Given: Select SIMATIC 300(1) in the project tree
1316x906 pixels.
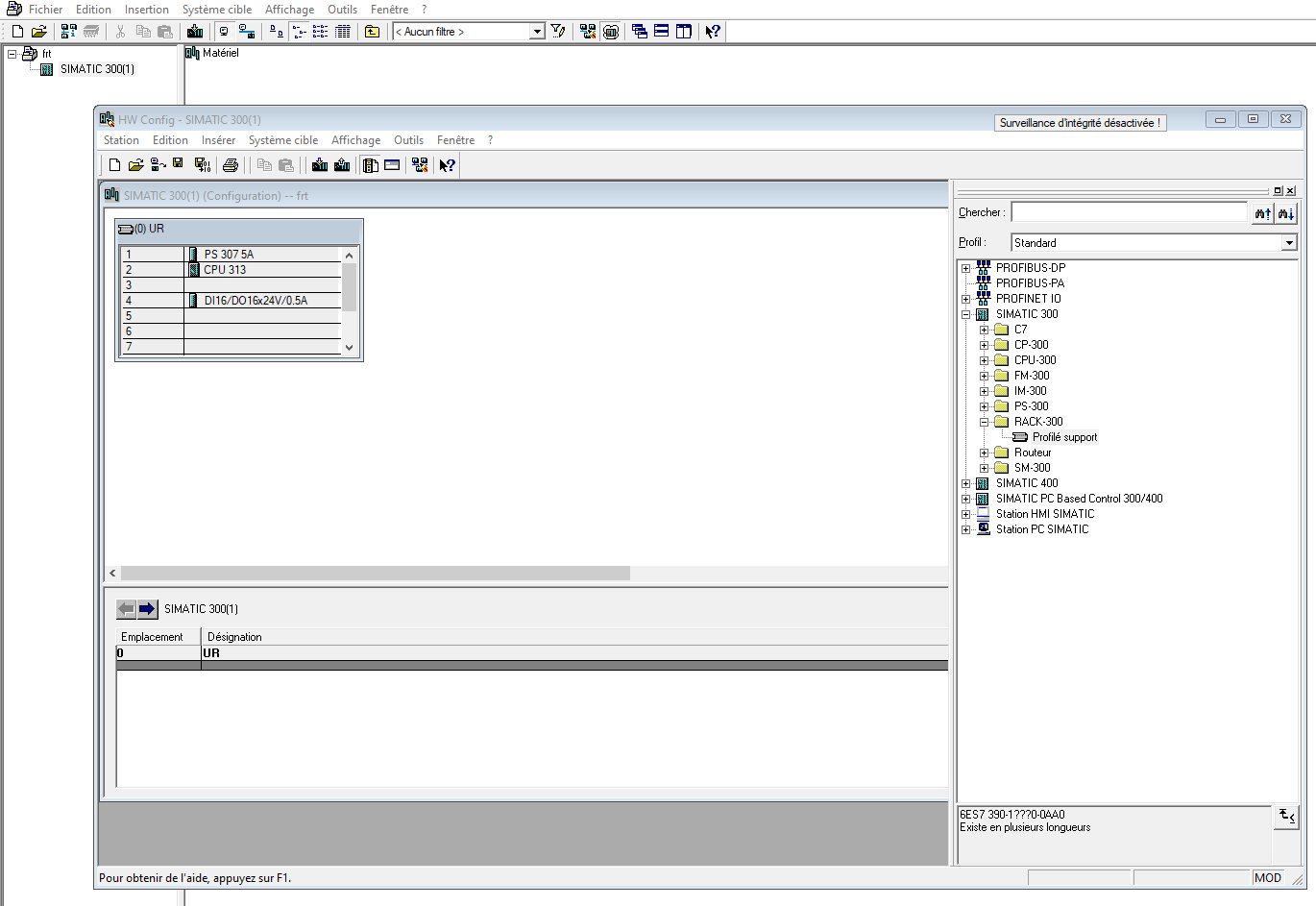Looking at the screenshot, I should pyautogui.click(x=97, y=69).
